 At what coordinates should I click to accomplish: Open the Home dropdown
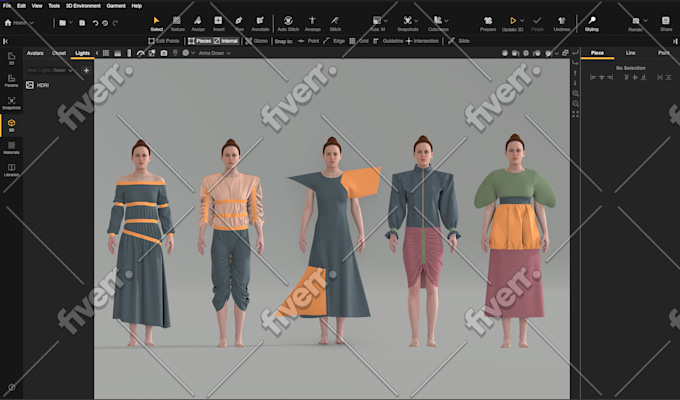click(x=19, y=23)
